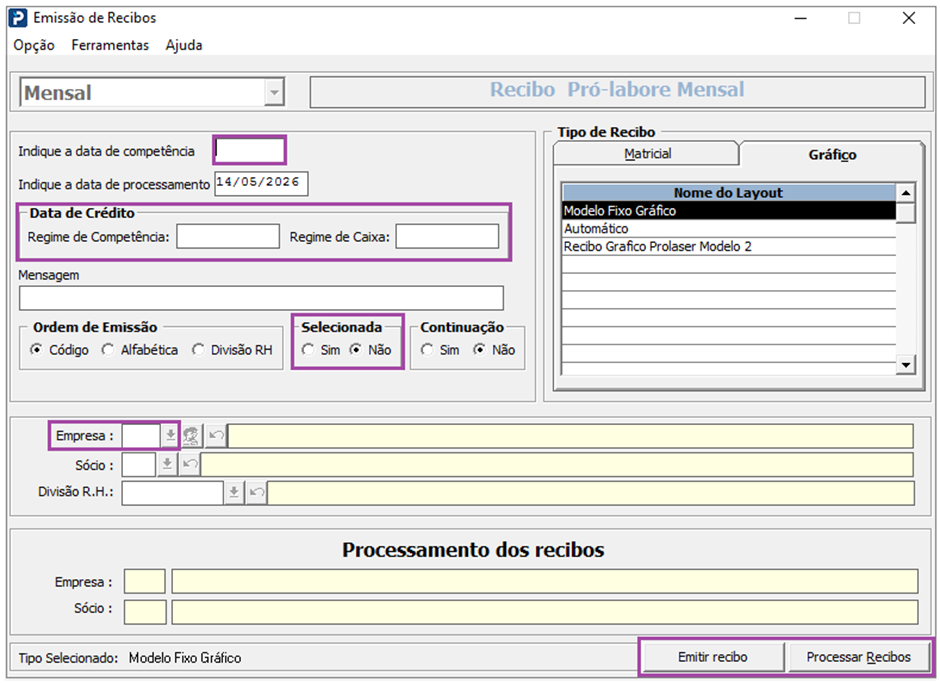This screenshot has width=940, height=683.
Task: Click the Empresa undo arrow icon
Action: (216, 436)
